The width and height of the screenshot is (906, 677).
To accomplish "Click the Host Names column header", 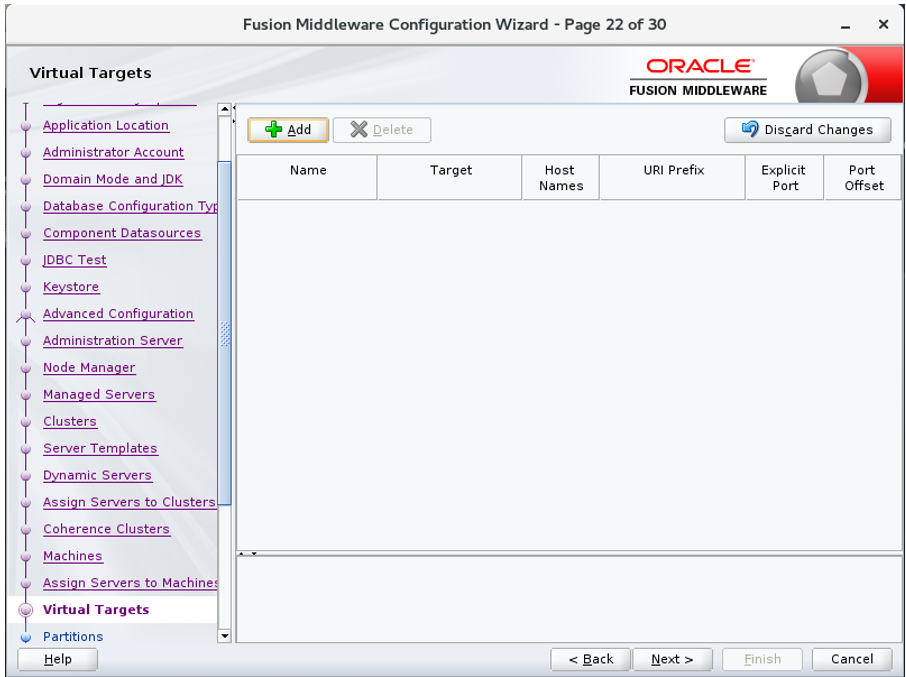I will 560,177.
